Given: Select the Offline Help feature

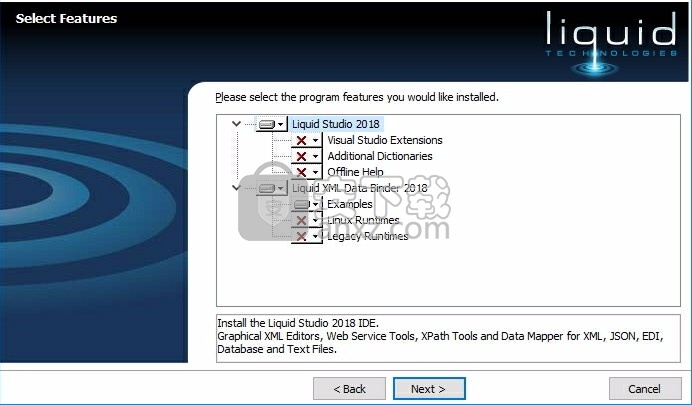Looking at the screenshot, I should tap(355, 172).
